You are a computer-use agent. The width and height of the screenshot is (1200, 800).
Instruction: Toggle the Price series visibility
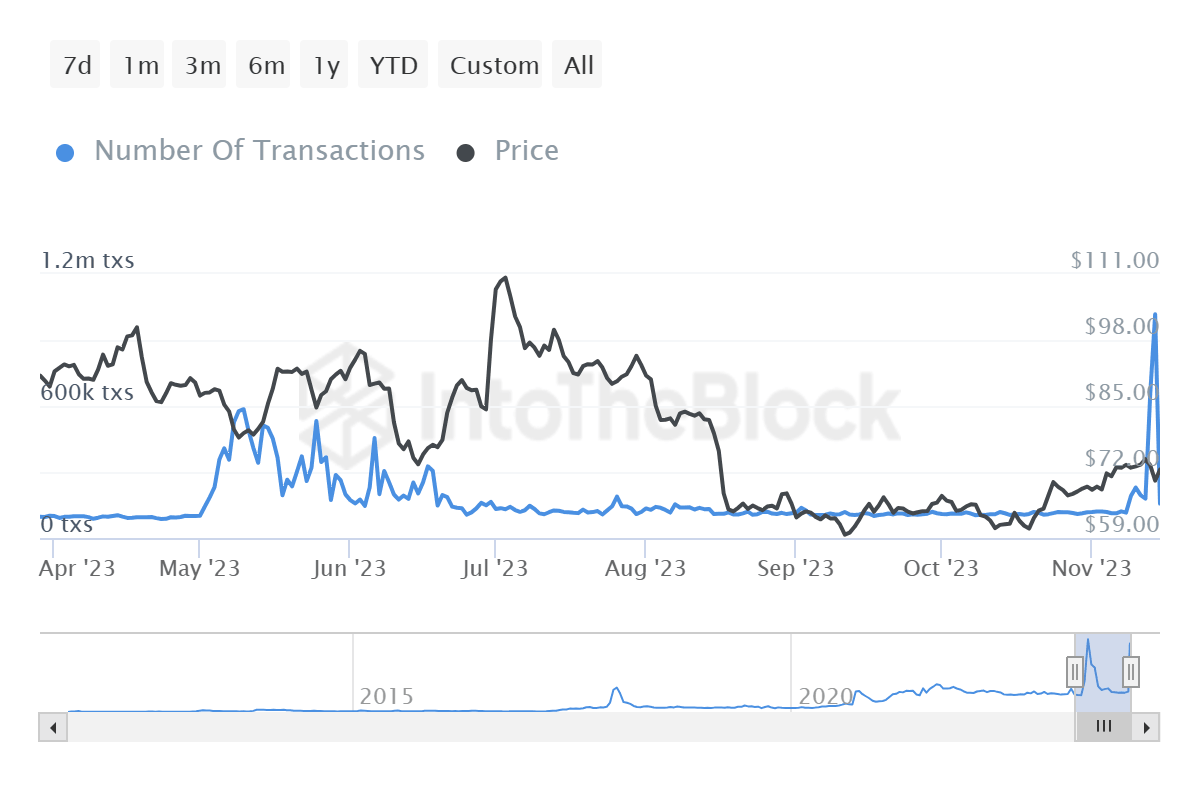(x=526, y=150)
